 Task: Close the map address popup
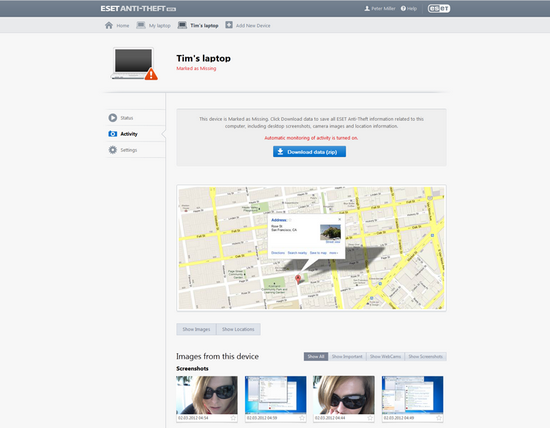pyautogui.click(x=339, y=220)
